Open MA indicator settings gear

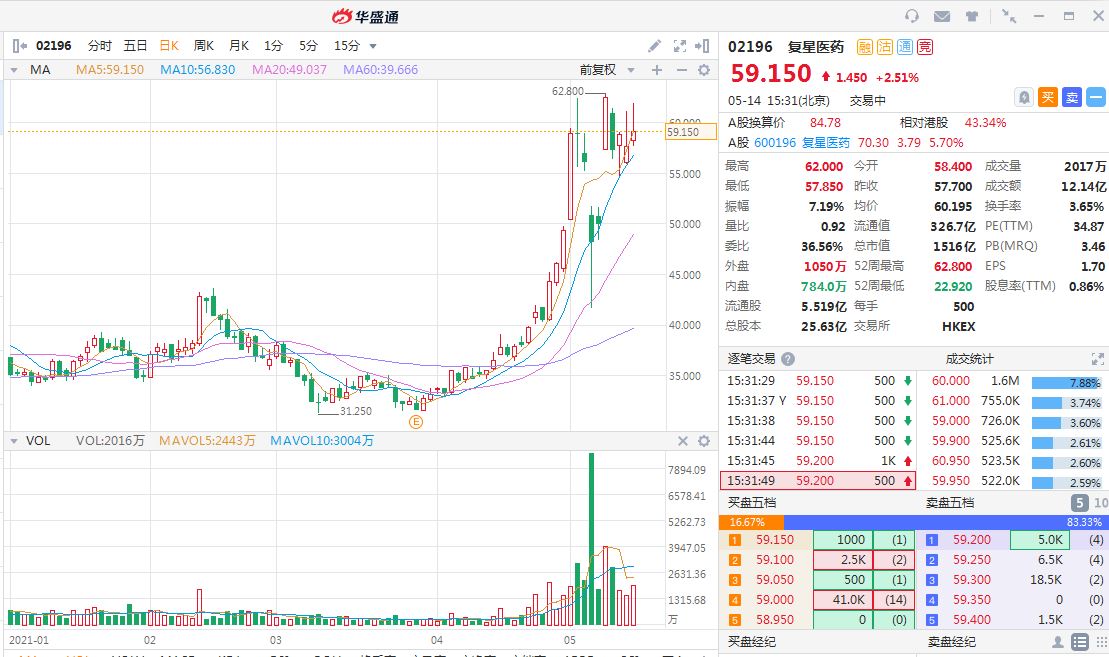pos(704,70)
